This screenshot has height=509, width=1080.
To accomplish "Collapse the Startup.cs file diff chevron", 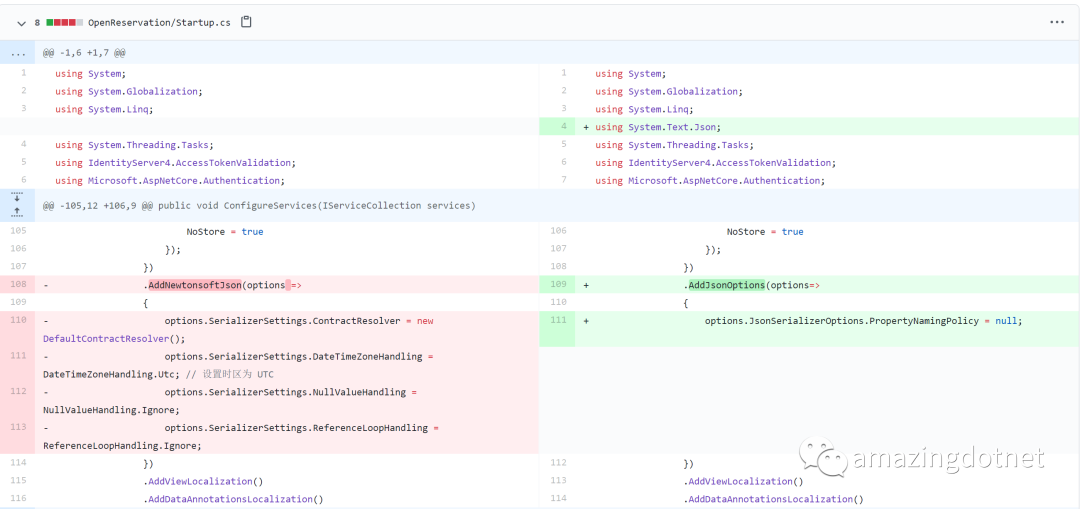I will tap(21, 23).
